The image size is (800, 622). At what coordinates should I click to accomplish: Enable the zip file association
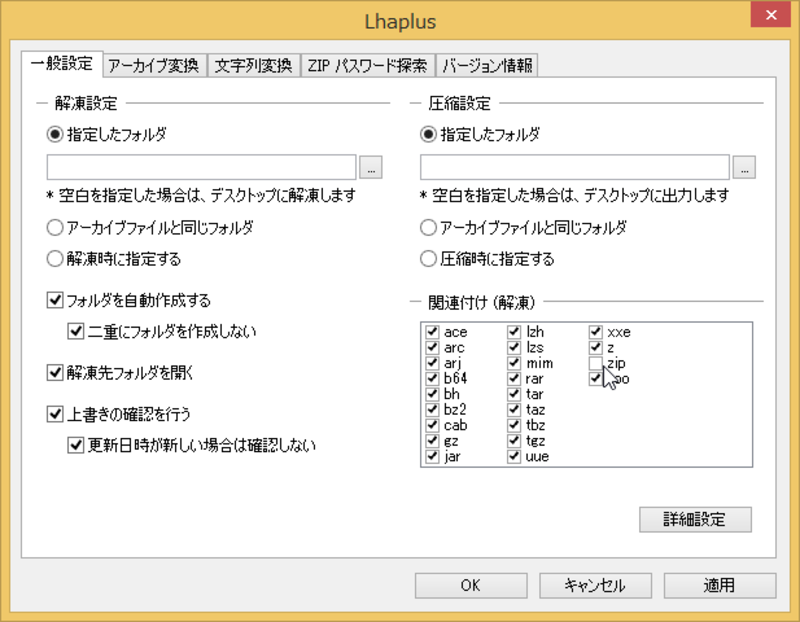point(595,363)
